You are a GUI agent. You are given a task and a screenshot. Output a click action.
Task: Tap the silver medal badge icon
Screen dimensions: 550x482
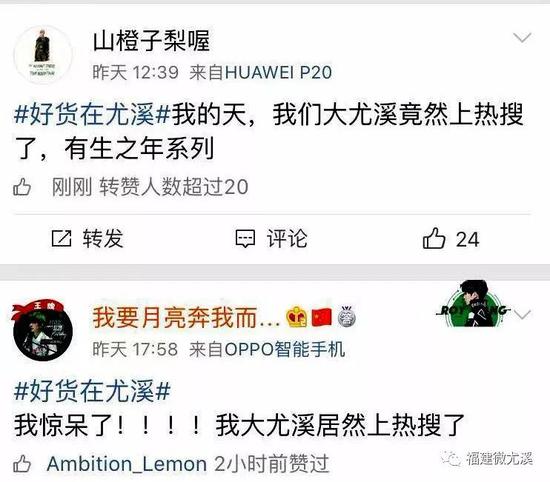coord(347,317)
